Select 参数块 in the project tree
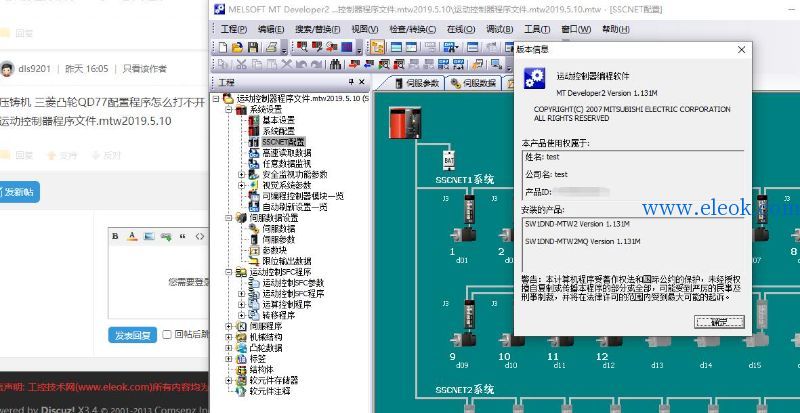 pos(274,250)
